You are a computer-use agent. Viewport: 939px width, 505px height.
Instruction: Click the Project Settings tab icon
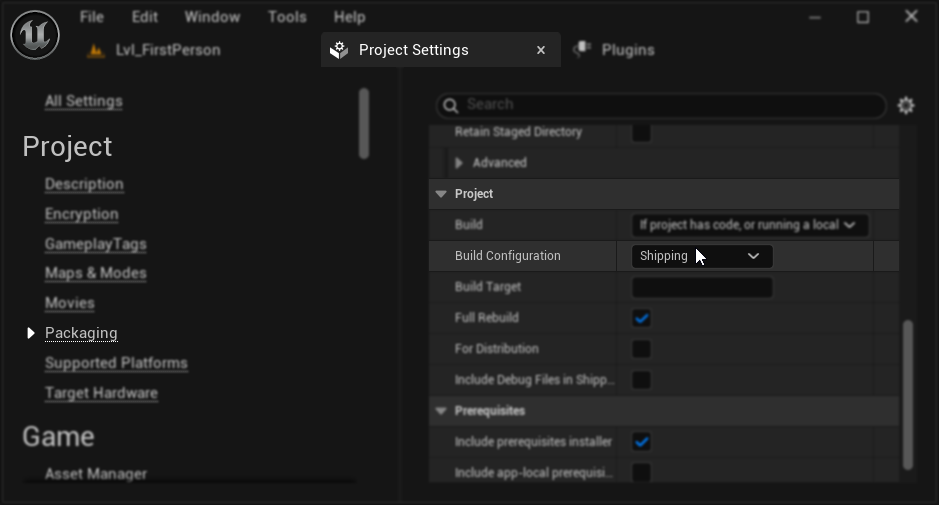(x=340, y=50)
